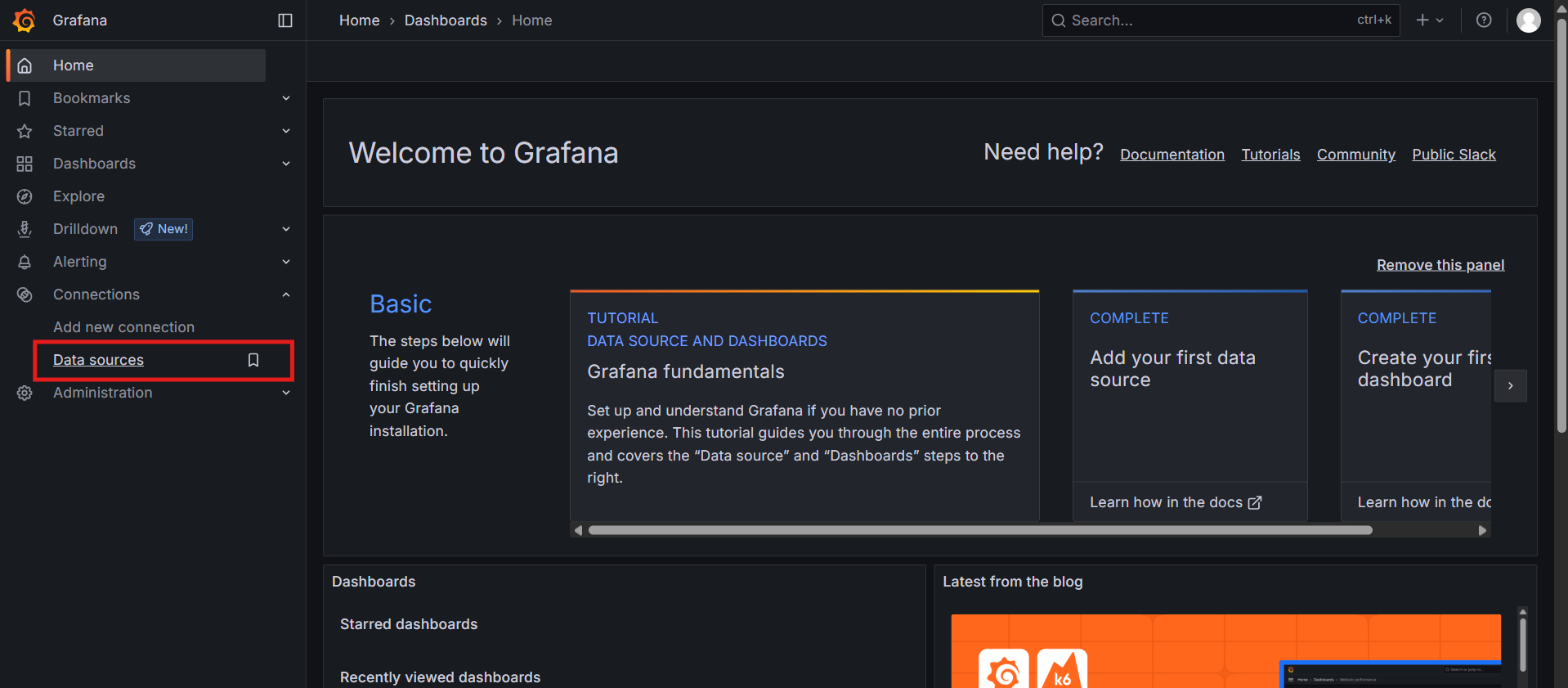The width and height of the screenshot is (1568, 688).
Task: Open Bookmarks menu item
Action: click(x=92, y=98)
